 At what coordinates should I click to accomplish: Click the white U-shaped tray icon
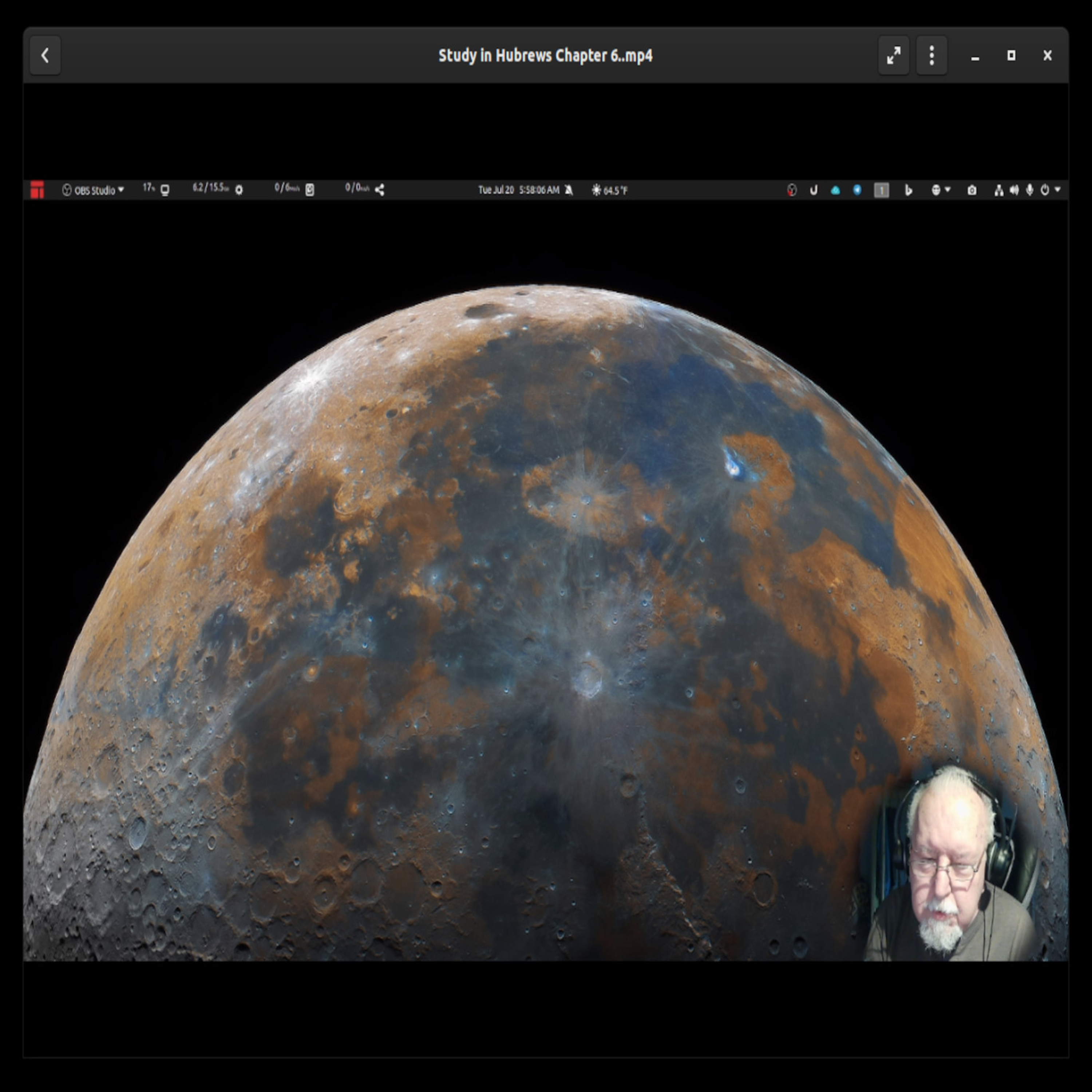[x=814, y=190]
